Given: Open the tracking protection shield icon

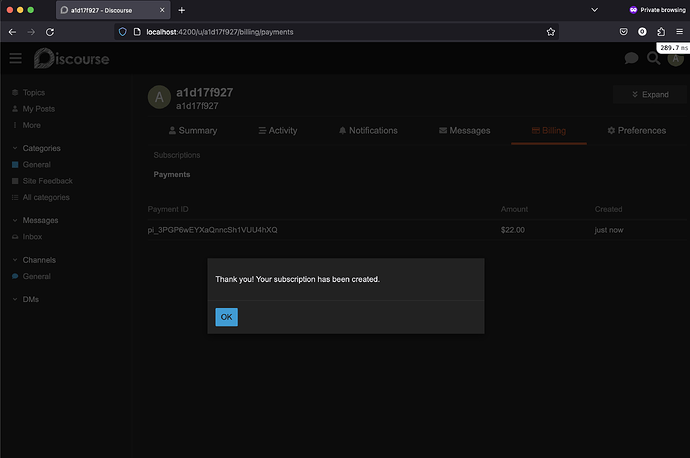Looking at the screenshot, I should pos(123,32).
